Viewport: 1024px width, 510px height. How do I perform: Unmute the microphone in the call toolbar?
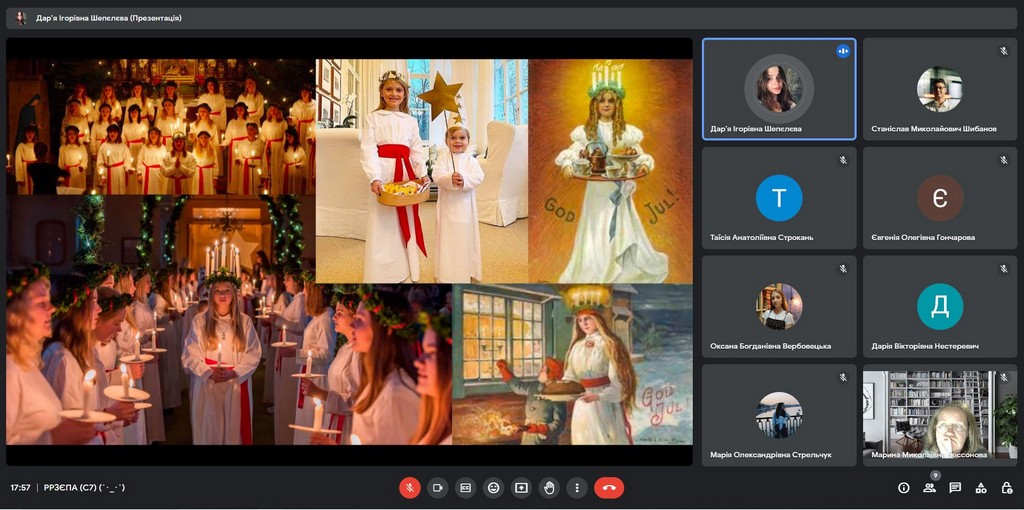(x=410, y=488)
